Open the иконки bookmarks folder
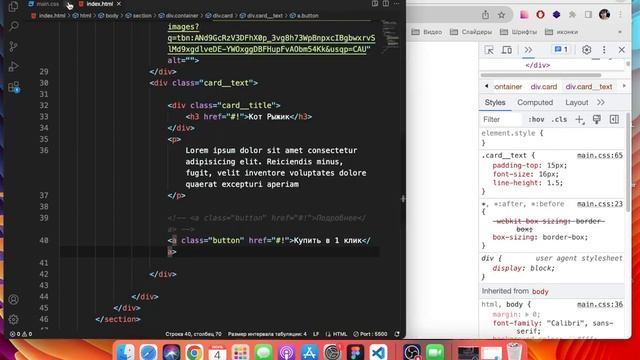The height and width of the screenshot is (360, 640). tap(561, 32)
